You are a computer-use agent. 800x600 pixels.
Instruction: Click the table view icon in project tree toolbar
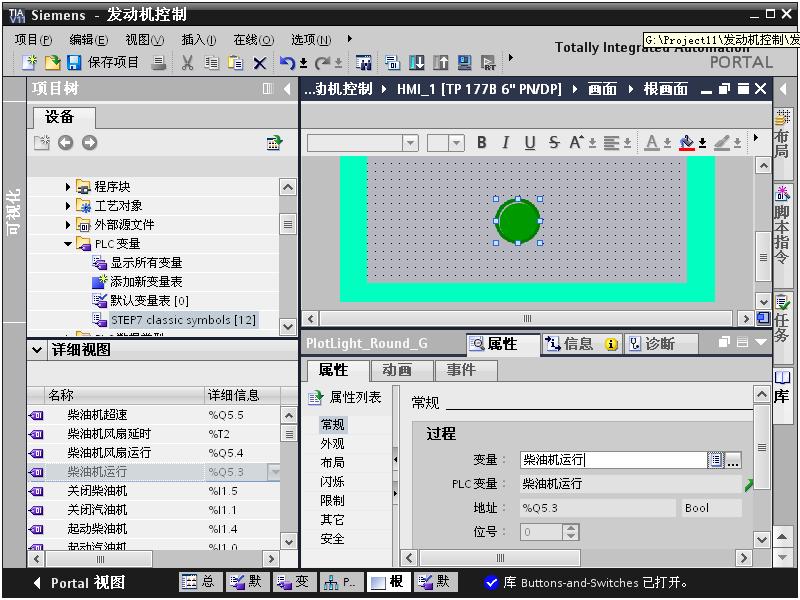coord(274,142)
